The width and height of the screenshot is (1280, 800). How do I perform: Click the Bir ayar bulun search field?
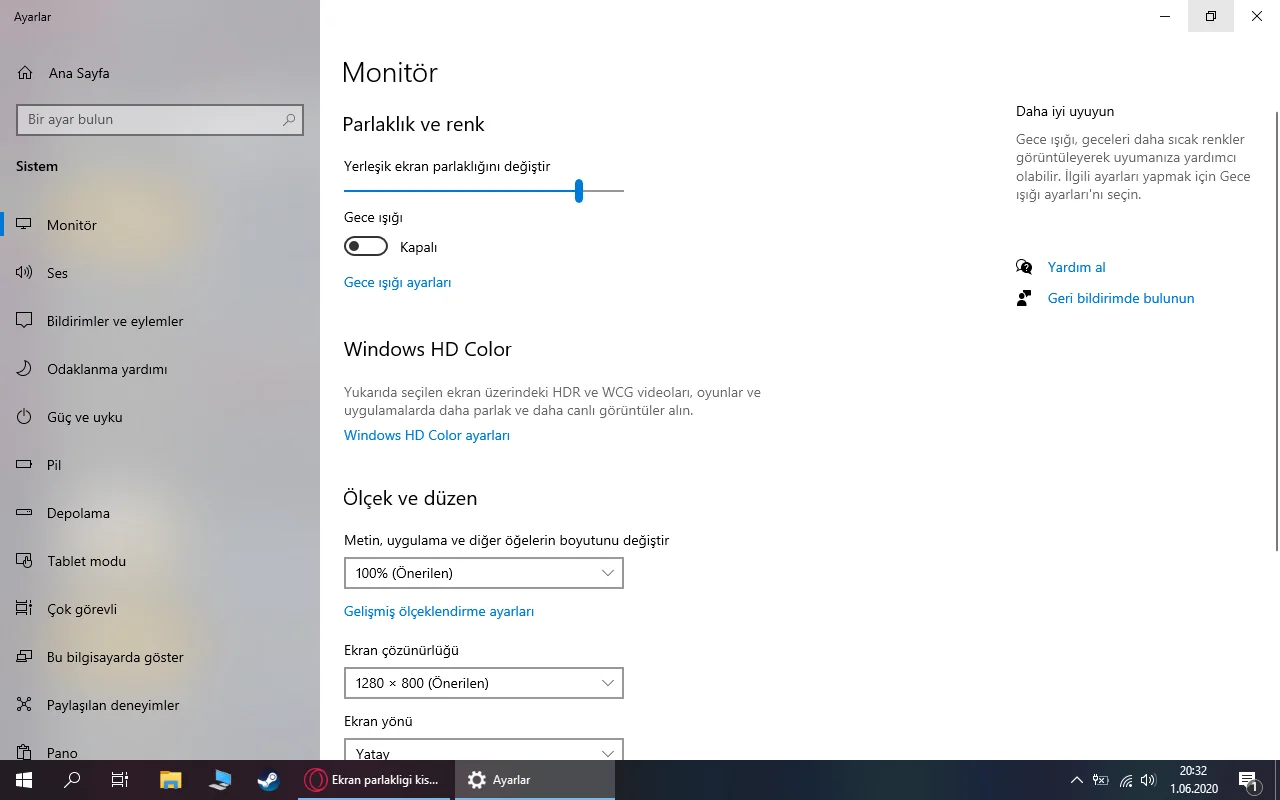[159, 119]
